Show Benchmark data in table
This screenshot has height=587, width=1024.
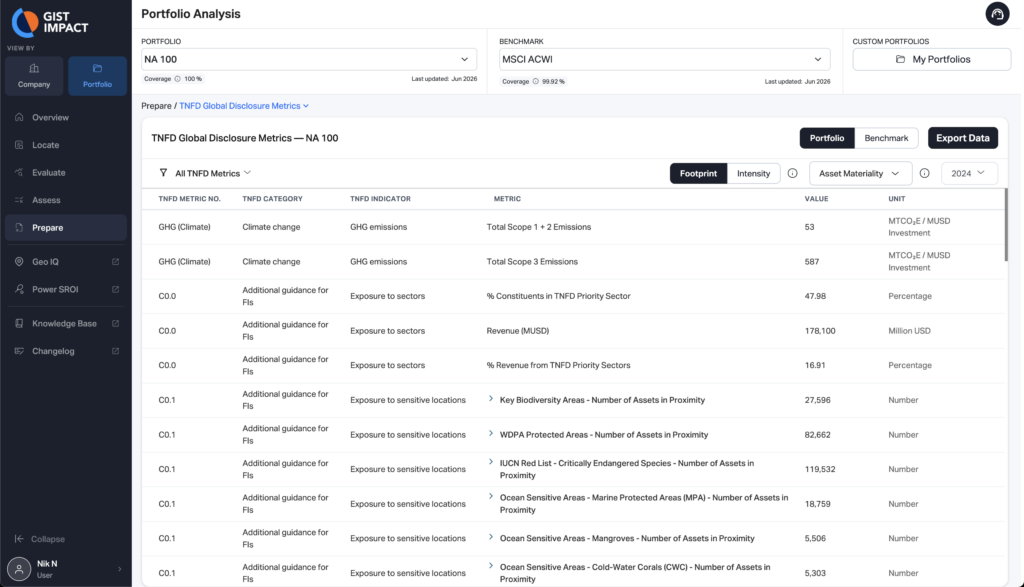click(886, 138)
